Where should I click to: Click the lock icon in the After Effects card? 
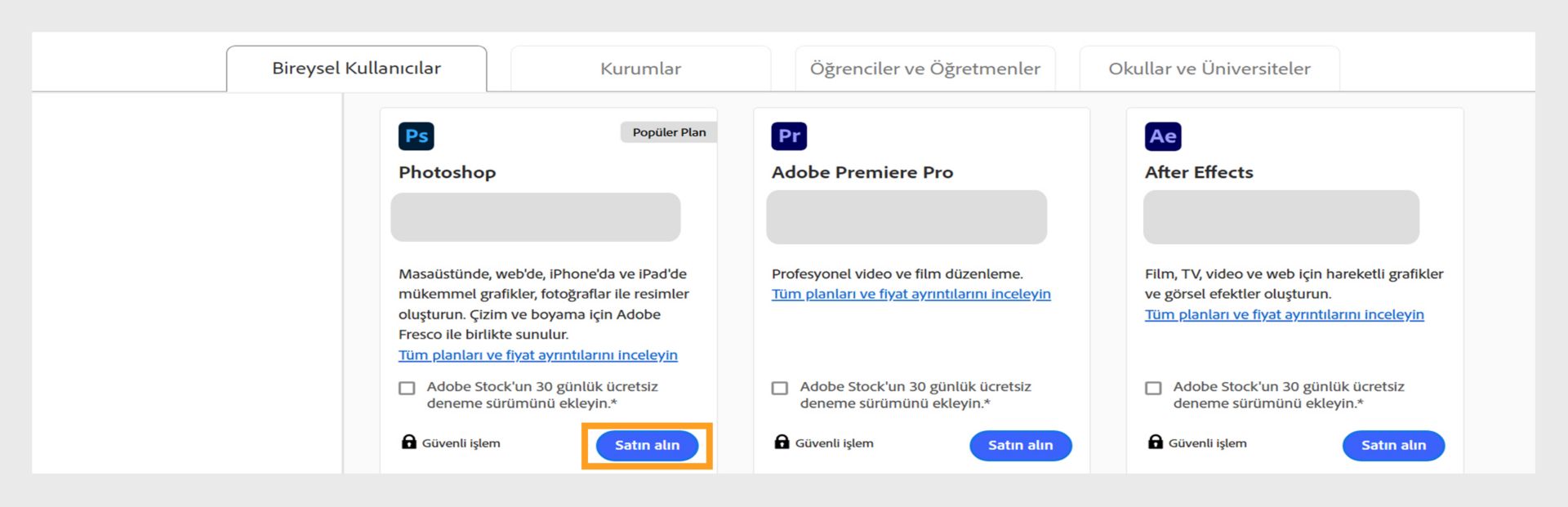tap(1155, 443)
